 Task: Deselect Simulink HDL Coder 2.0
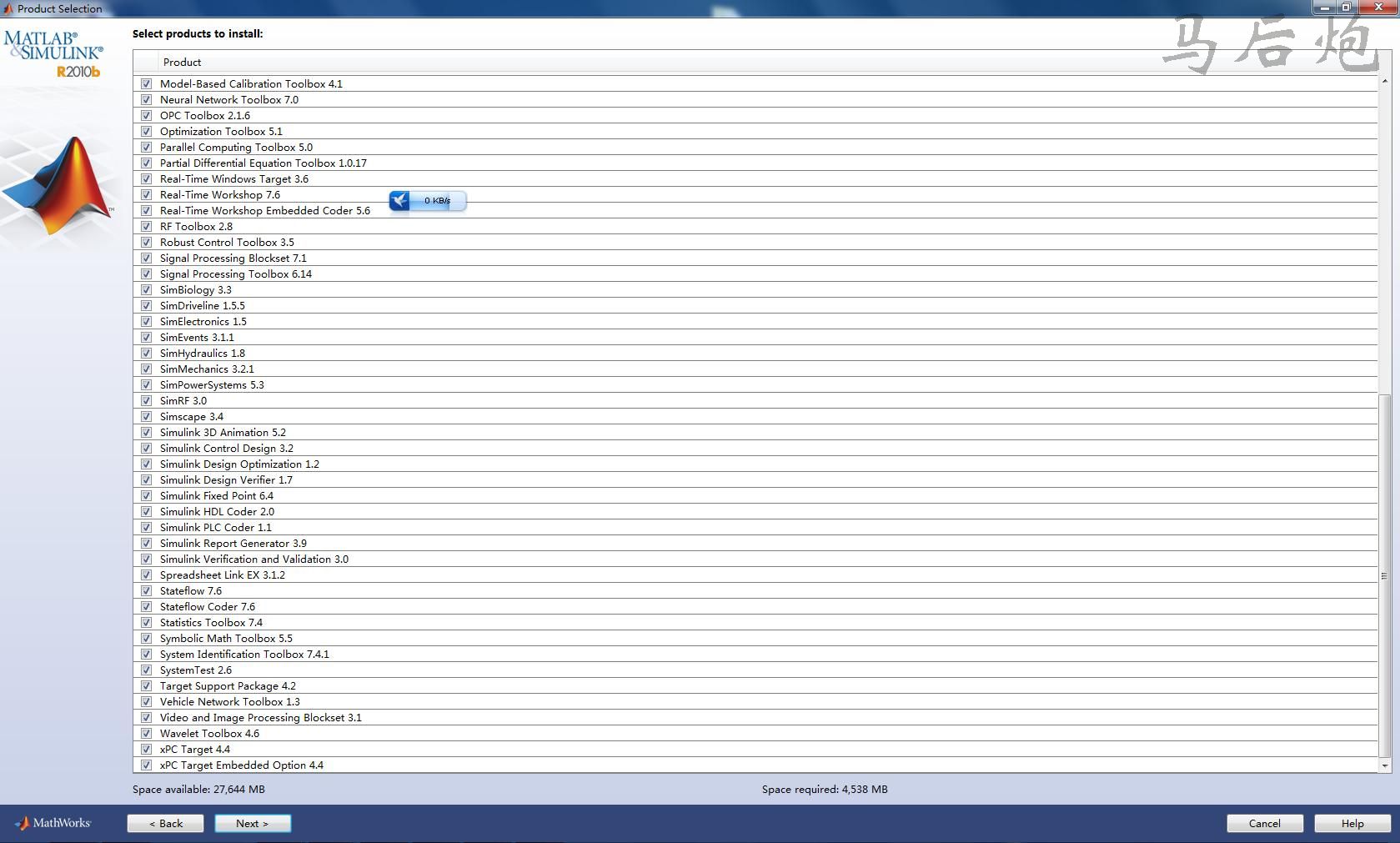[x=146, y=511]
